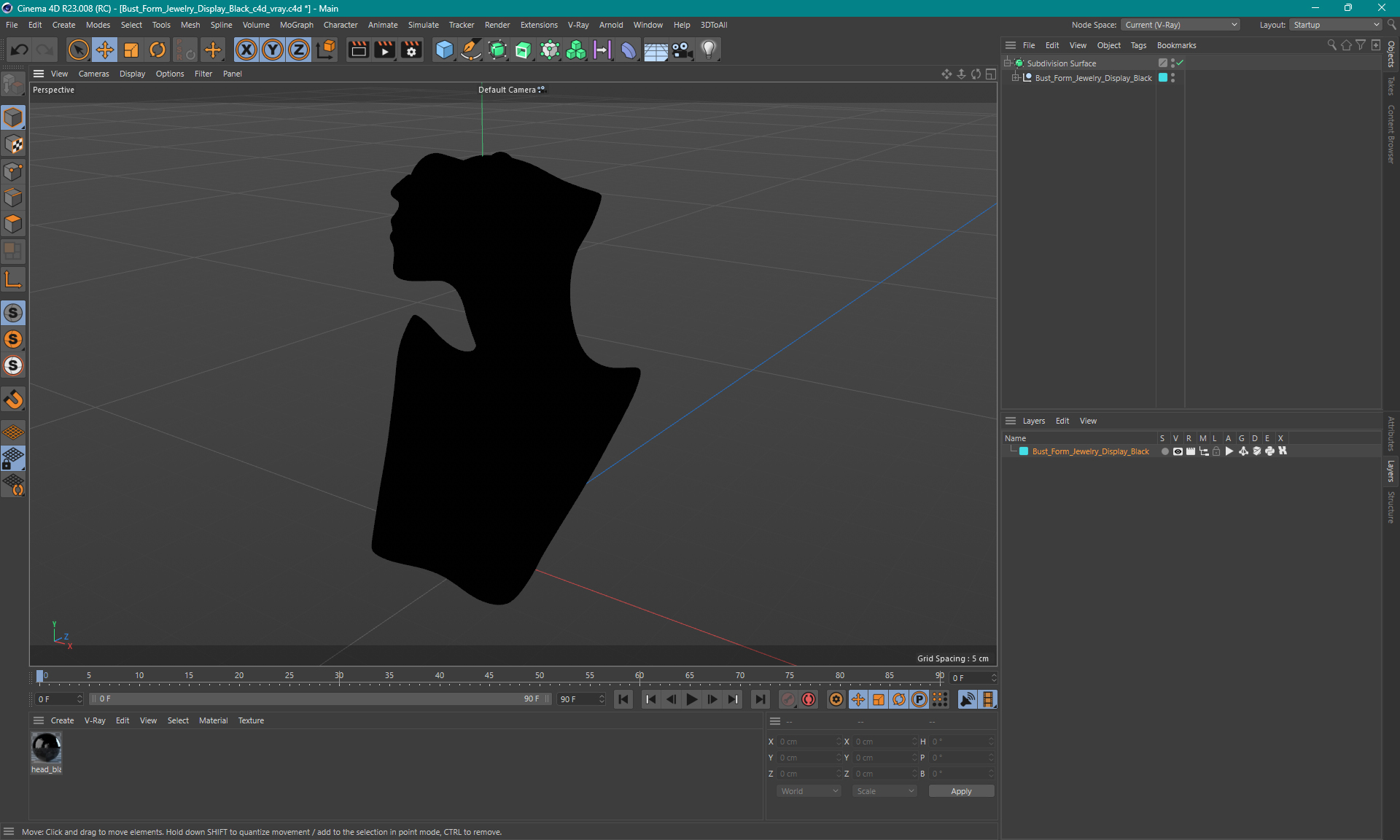Open the Coordinate system icon
Viewport: 1400px width, 840px height.
(x=326, y=50)
